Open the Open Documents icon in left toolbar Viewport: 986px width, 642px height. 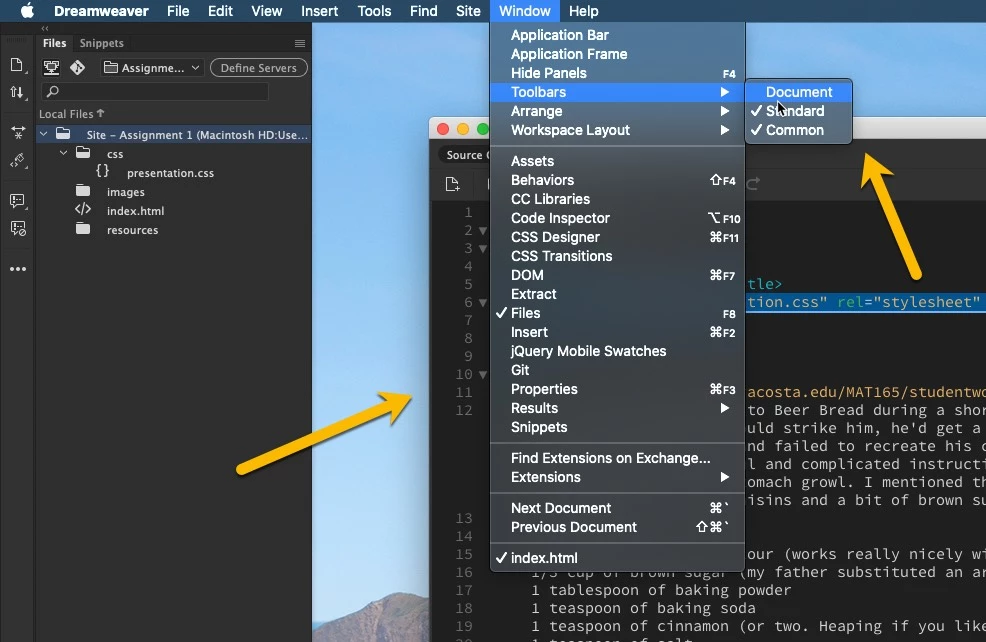pyautogui.click(x=17, y=65)
